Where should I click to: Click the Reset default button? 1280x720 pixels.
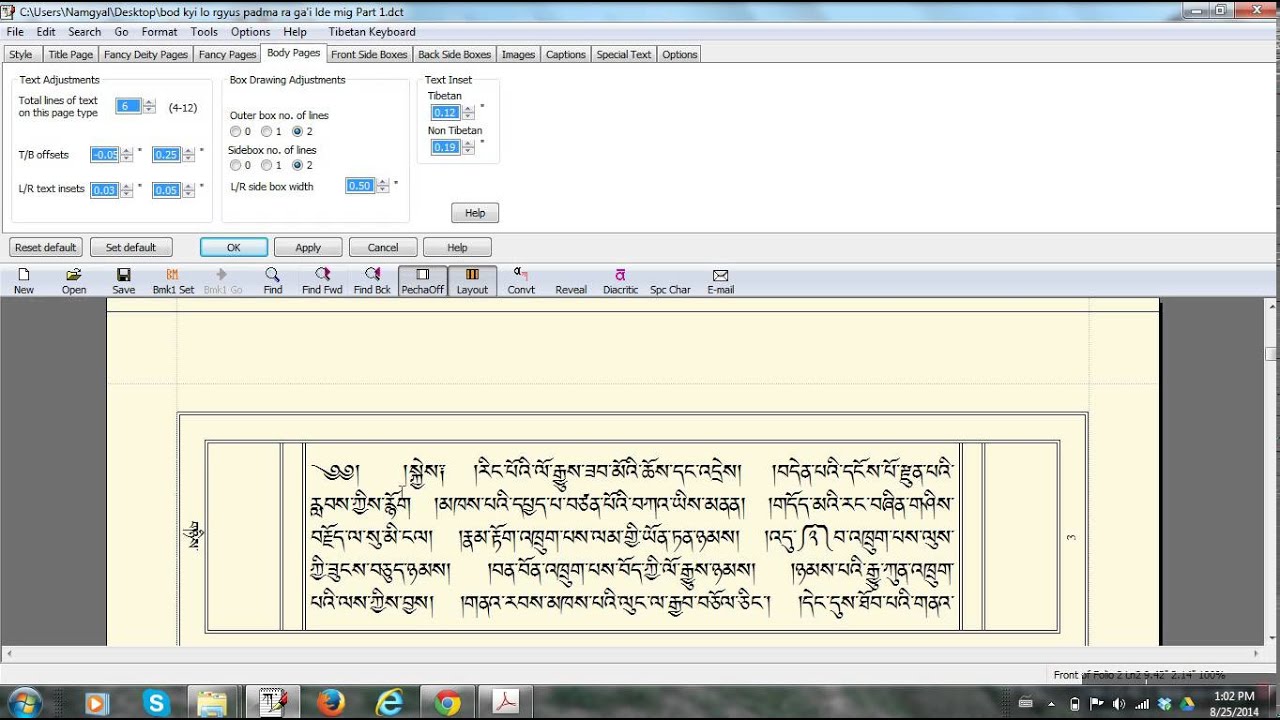[x=45, y=247]
